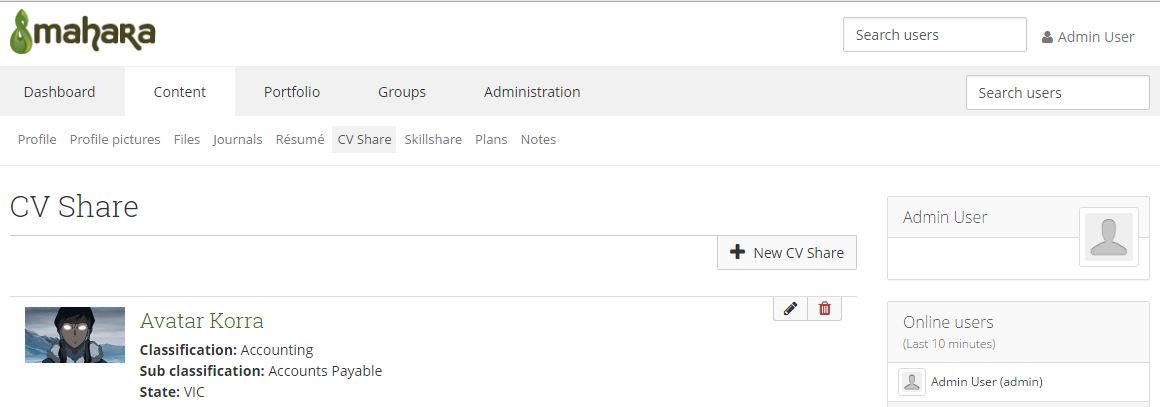Click Admin User profile picture placeholder

(x=1108, y=237)
